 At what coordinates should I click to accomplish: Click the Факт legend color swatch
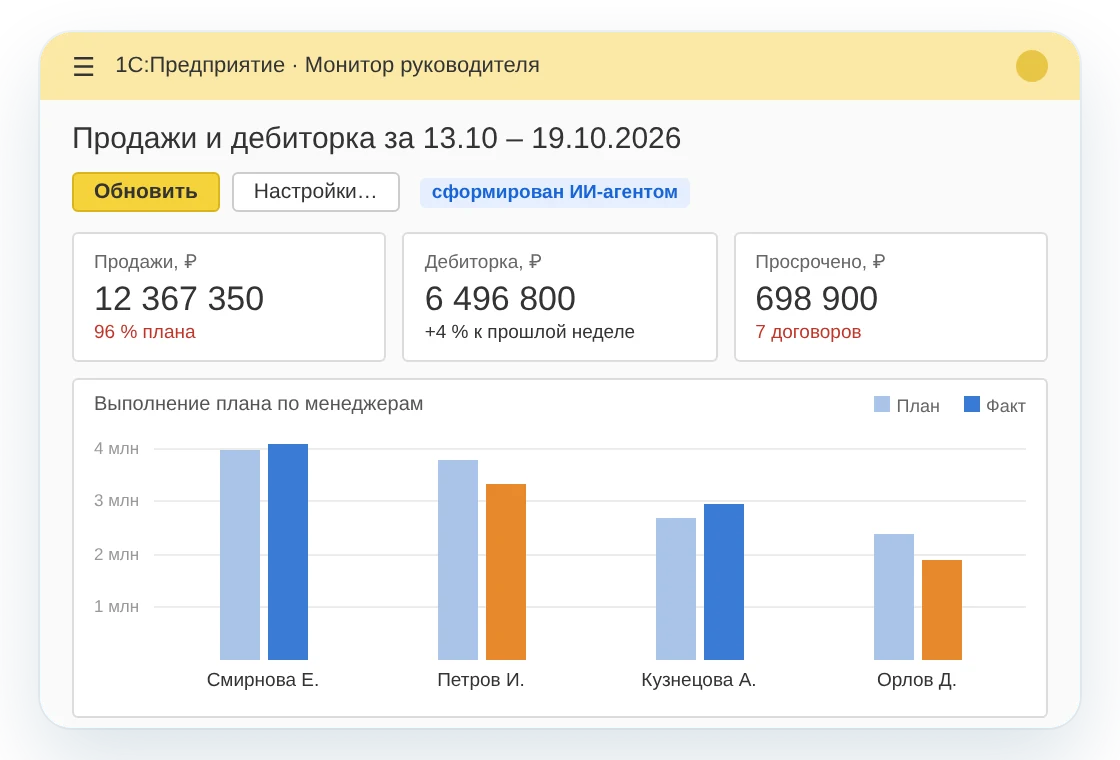[x=971, y=404]
